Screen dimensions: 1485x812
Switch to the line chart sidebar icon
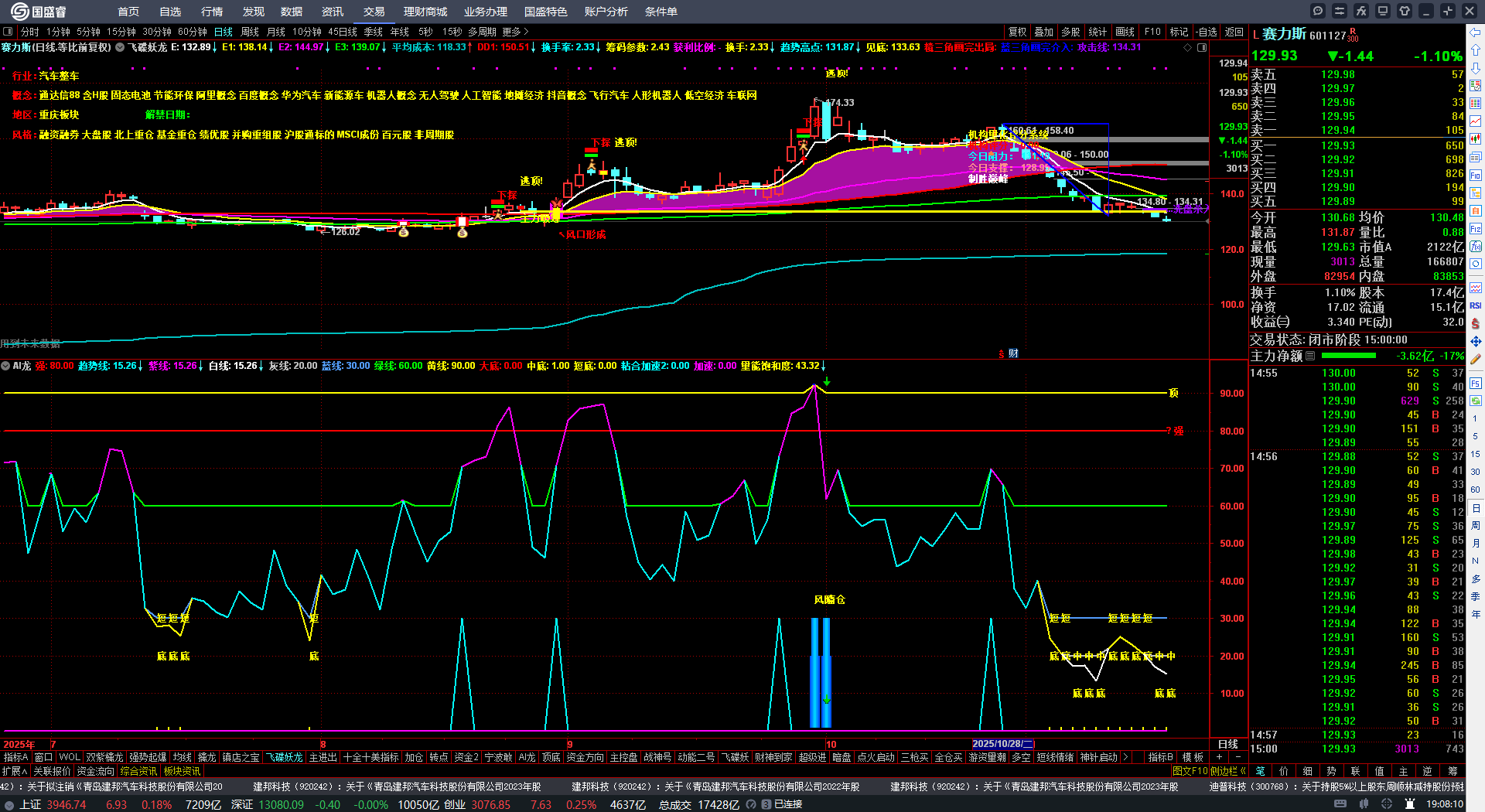[x=1476, y=121]
